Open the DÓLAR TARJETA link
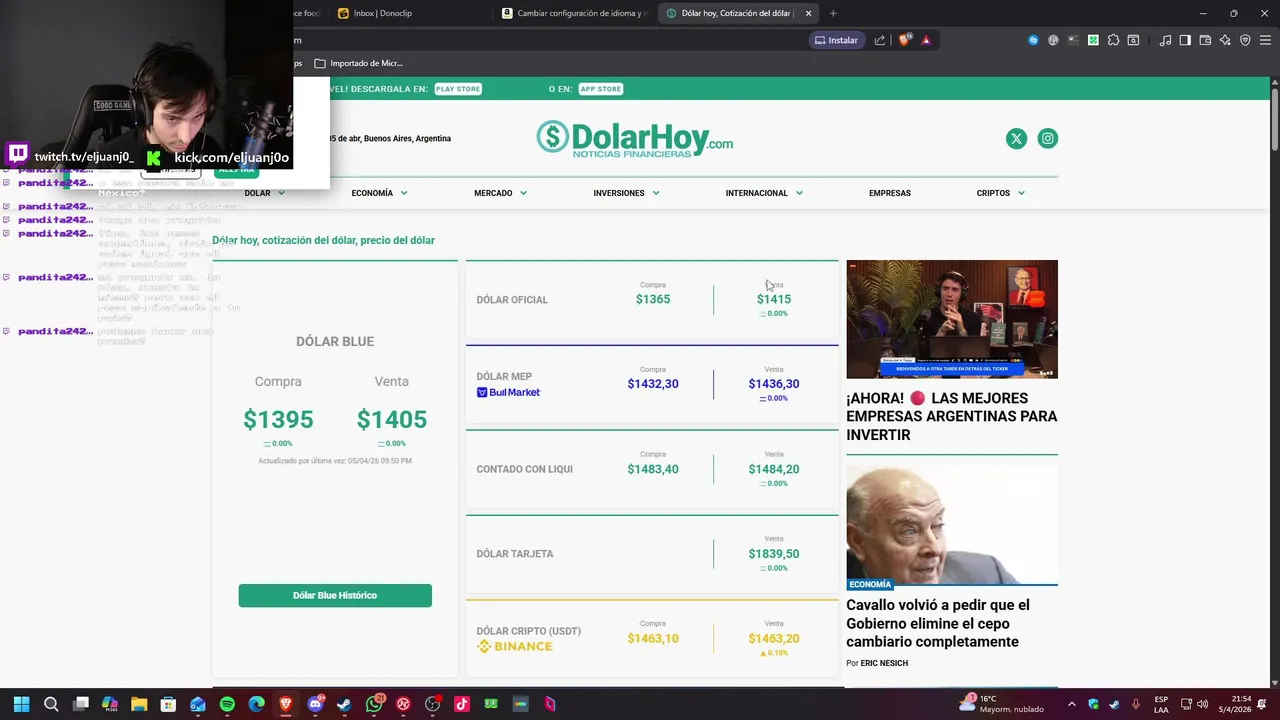Viewport: 1280px width, 720px height. (514, 554)
